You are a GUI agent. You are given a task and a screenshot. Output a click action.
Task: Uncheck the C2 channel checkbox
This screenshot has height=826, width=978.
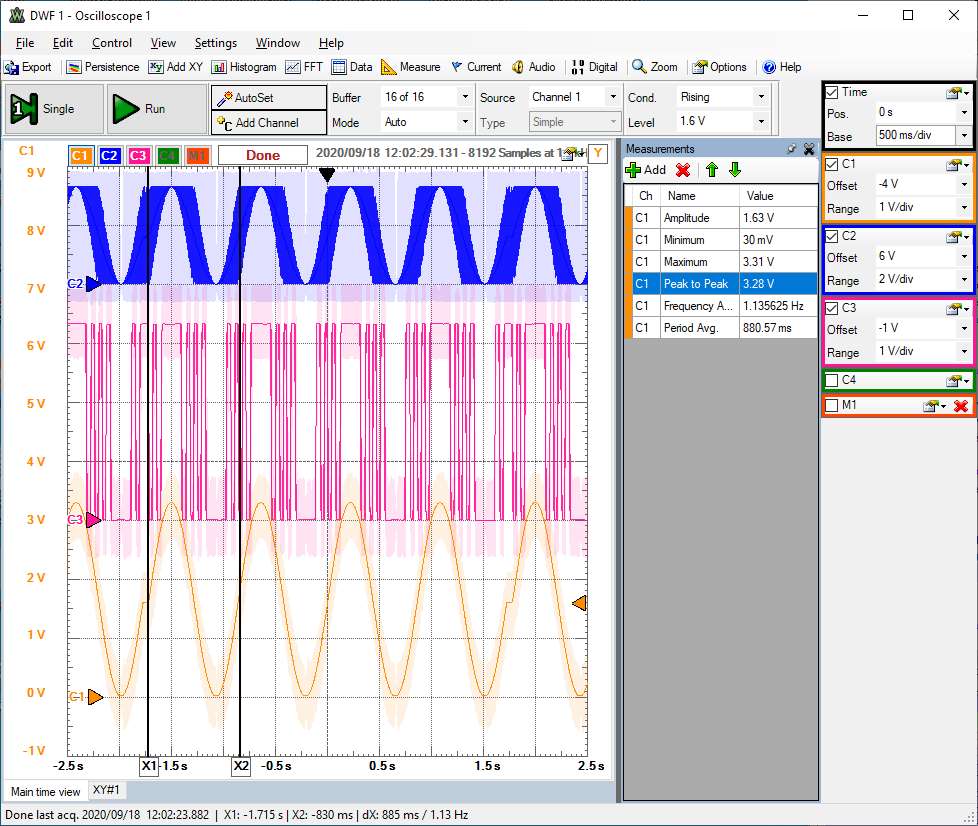(x=832, y=236)
